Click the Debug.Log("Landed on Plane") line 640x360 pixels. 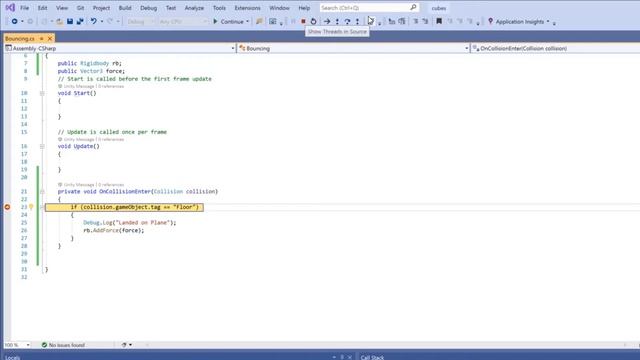point(130,222)
